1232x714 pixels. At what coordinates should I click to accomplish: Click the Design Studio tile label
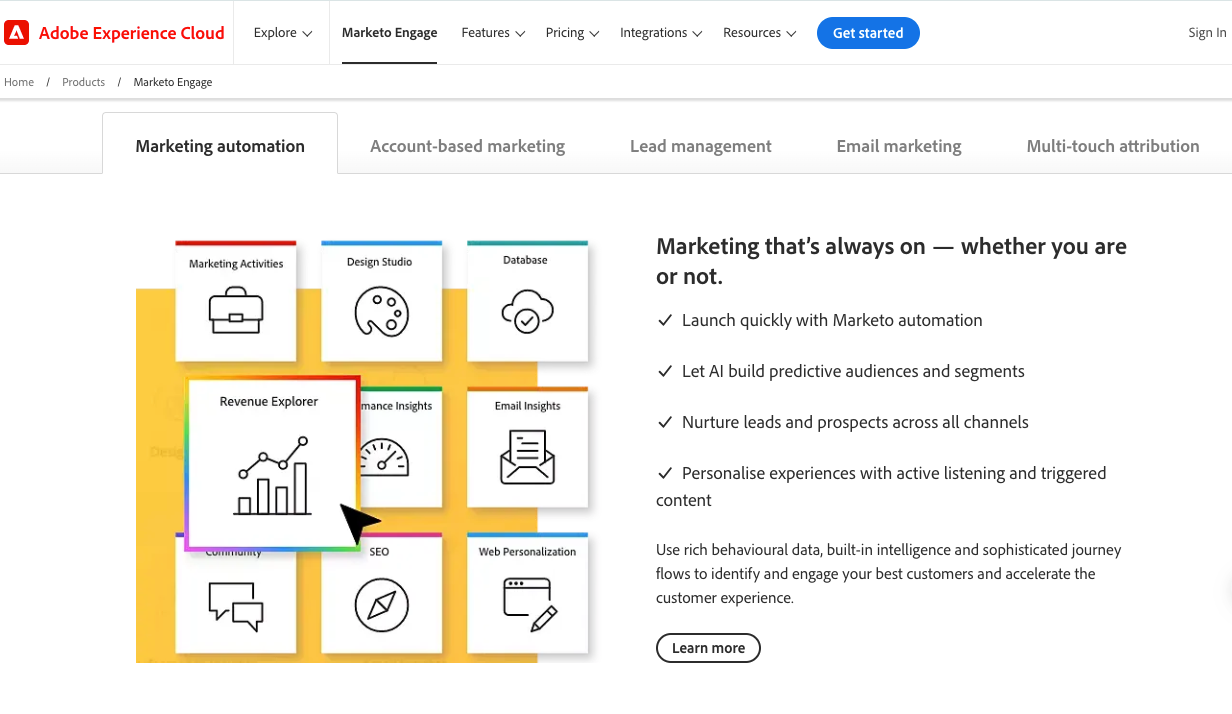click(x=379, y=262)
